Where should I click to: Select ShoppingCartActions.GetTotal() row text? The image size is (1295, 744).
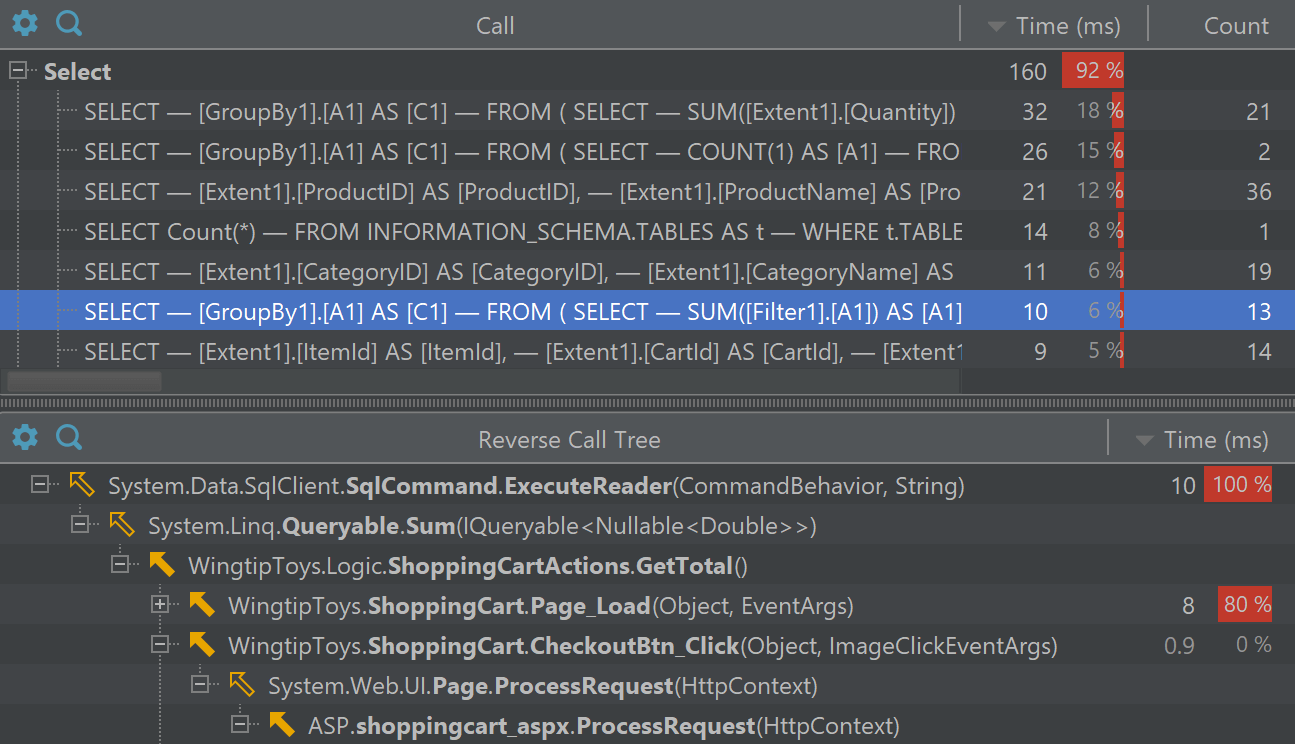(468, 566)
